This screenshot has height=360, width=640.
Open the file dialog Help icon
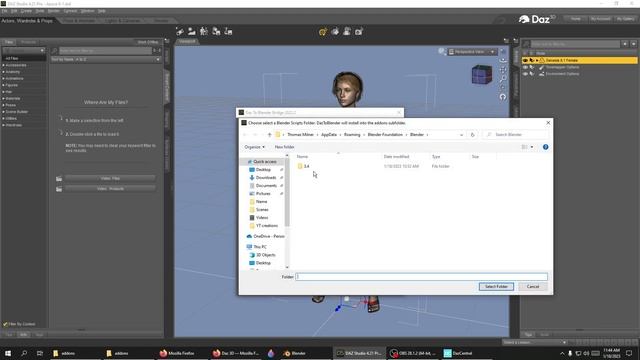[x=545, y=147]
